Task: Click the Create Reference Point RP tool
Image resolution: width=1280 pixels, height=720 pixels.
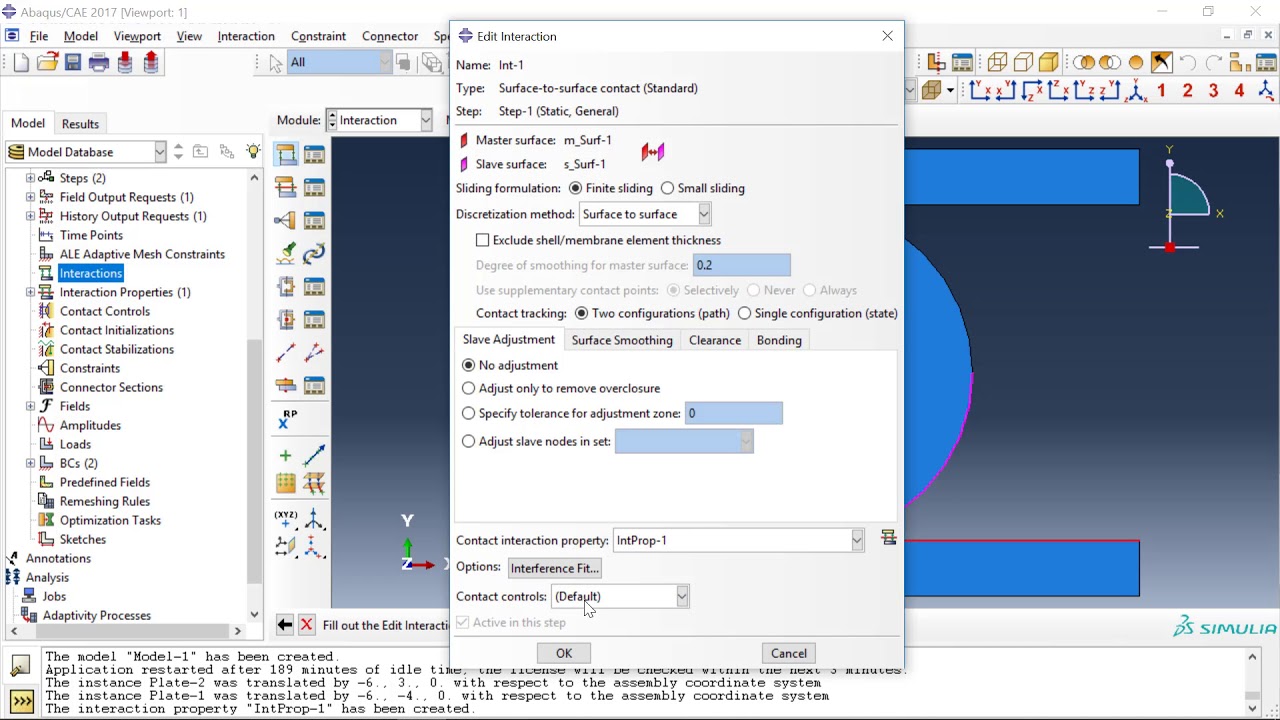Action: (x=286, y=419)
